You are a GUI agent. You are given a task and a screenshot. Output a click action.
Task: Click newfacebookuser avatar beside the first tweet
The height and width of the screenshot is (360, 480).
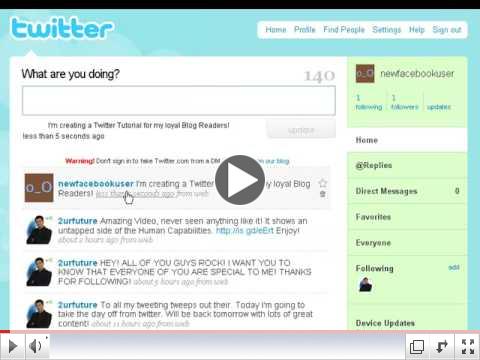(x=39, y=188)
